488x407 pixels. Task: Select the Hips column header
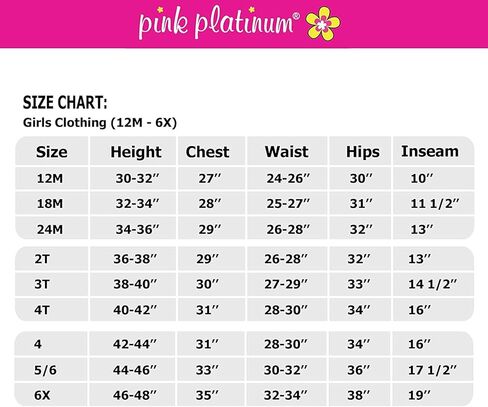click(x=363, y=152)
